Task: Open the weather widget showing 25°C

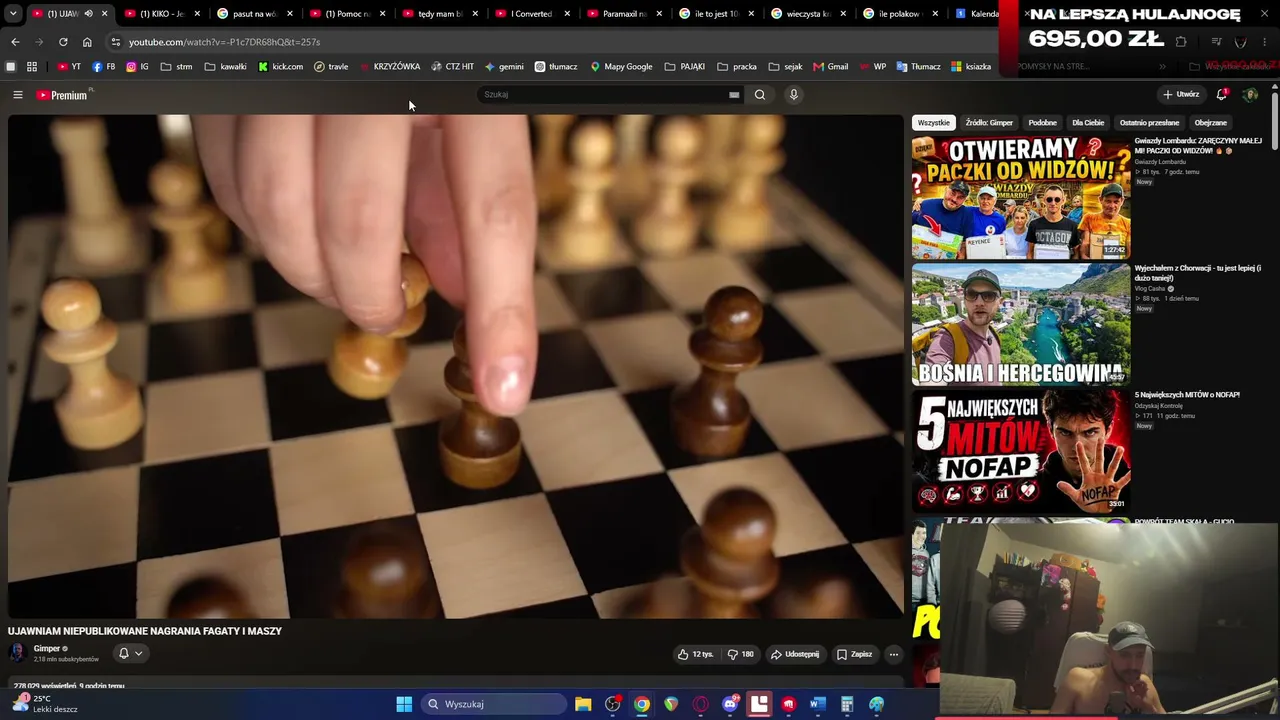Action: click(x=45, y=704)
